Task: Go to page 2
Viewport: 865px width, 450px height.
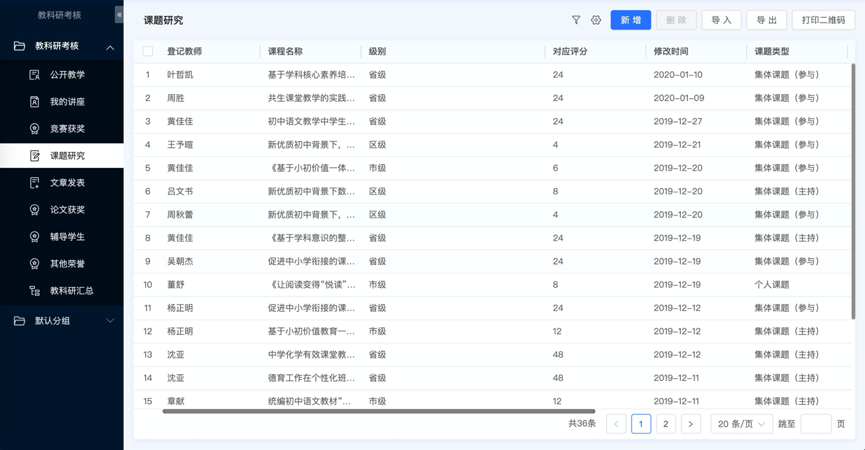Action: click(666, 424)
